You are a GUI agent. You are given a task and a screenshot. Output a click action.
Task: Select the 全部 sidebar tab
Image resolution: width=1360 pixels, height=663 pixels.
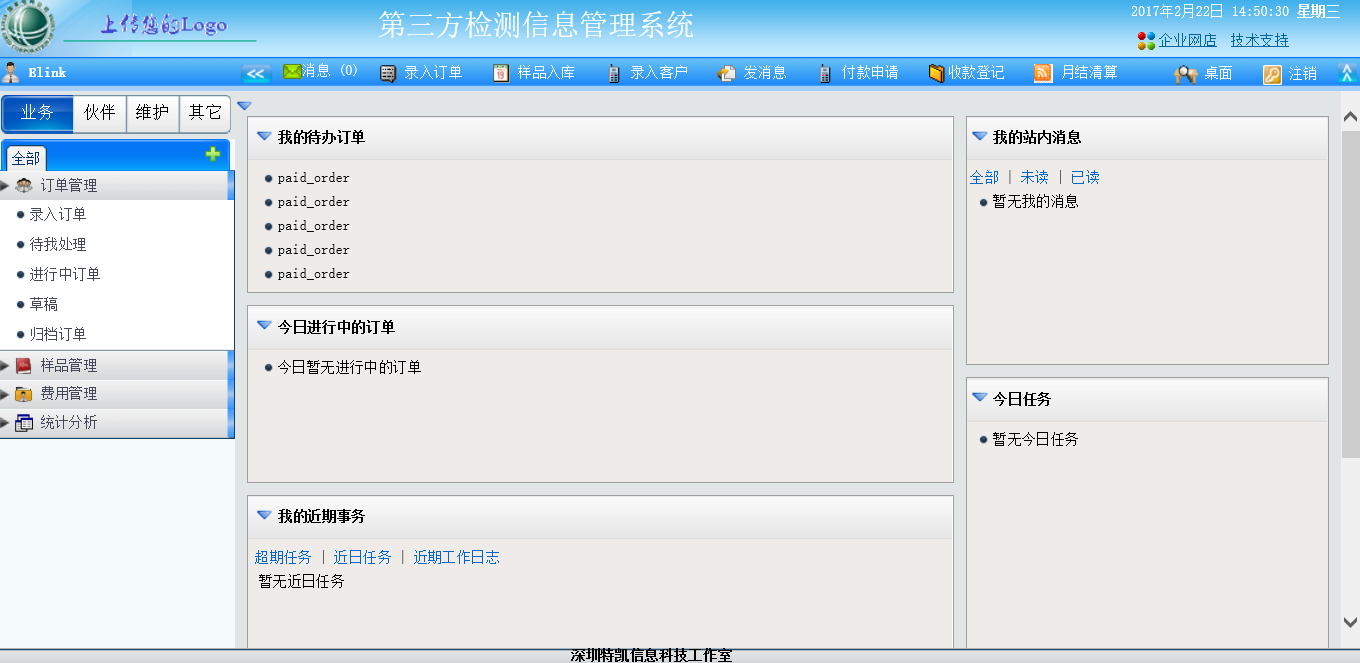[26, 158]
